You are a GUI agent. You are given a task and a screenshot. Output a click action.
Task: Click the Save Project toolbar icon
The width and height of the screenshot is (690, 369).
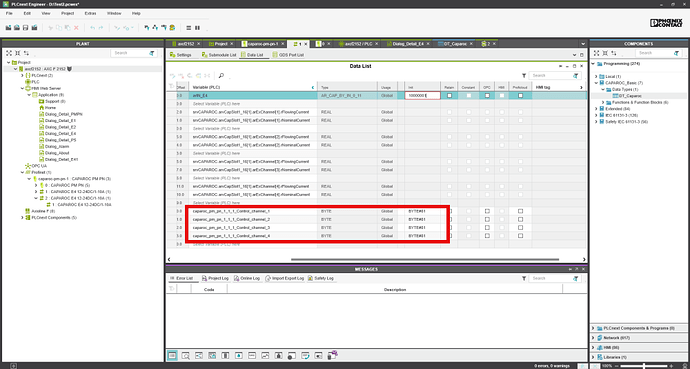26,28
